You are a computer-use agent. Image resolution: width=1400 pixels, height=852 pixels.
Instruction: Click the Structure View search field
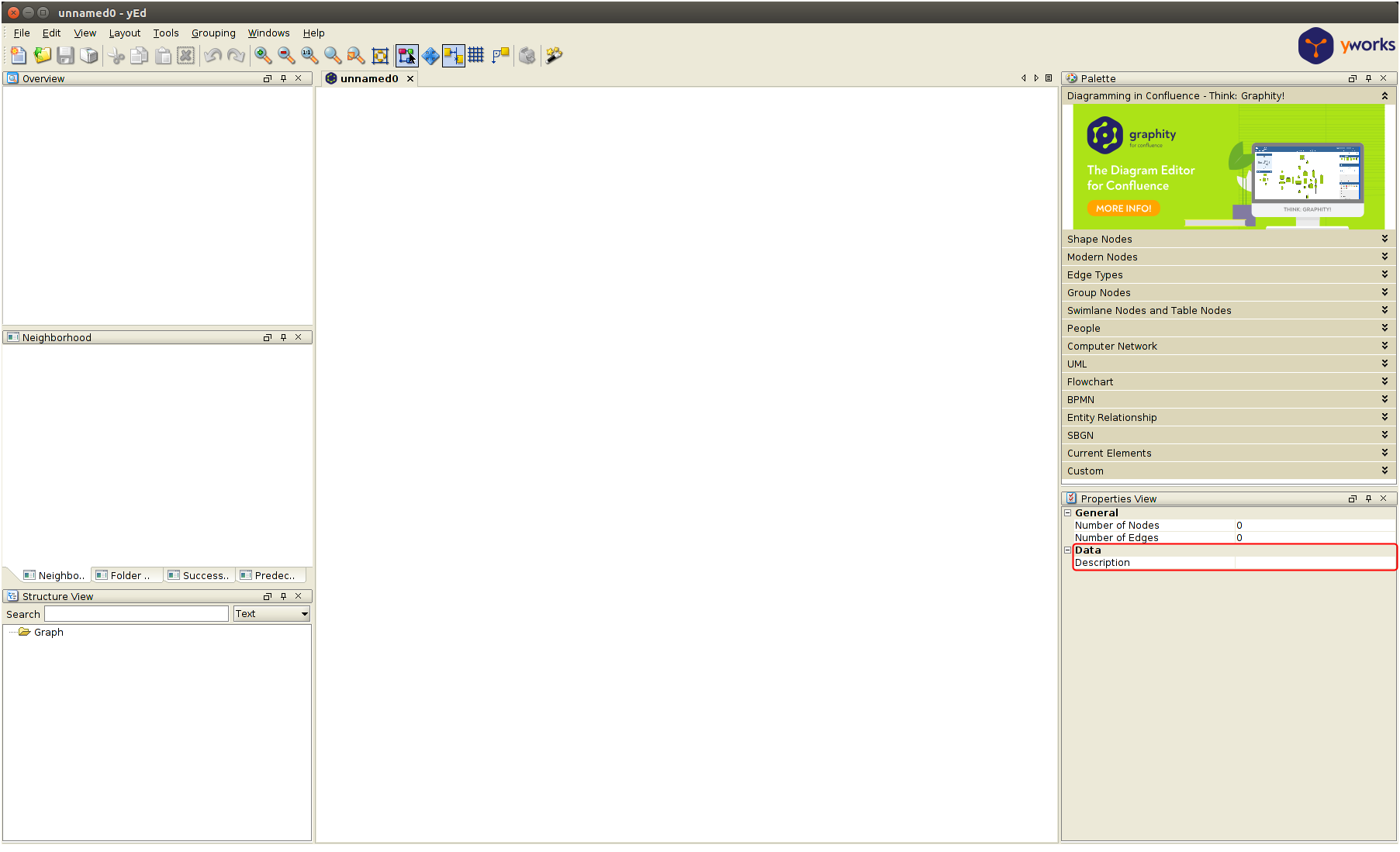[137, 613]
